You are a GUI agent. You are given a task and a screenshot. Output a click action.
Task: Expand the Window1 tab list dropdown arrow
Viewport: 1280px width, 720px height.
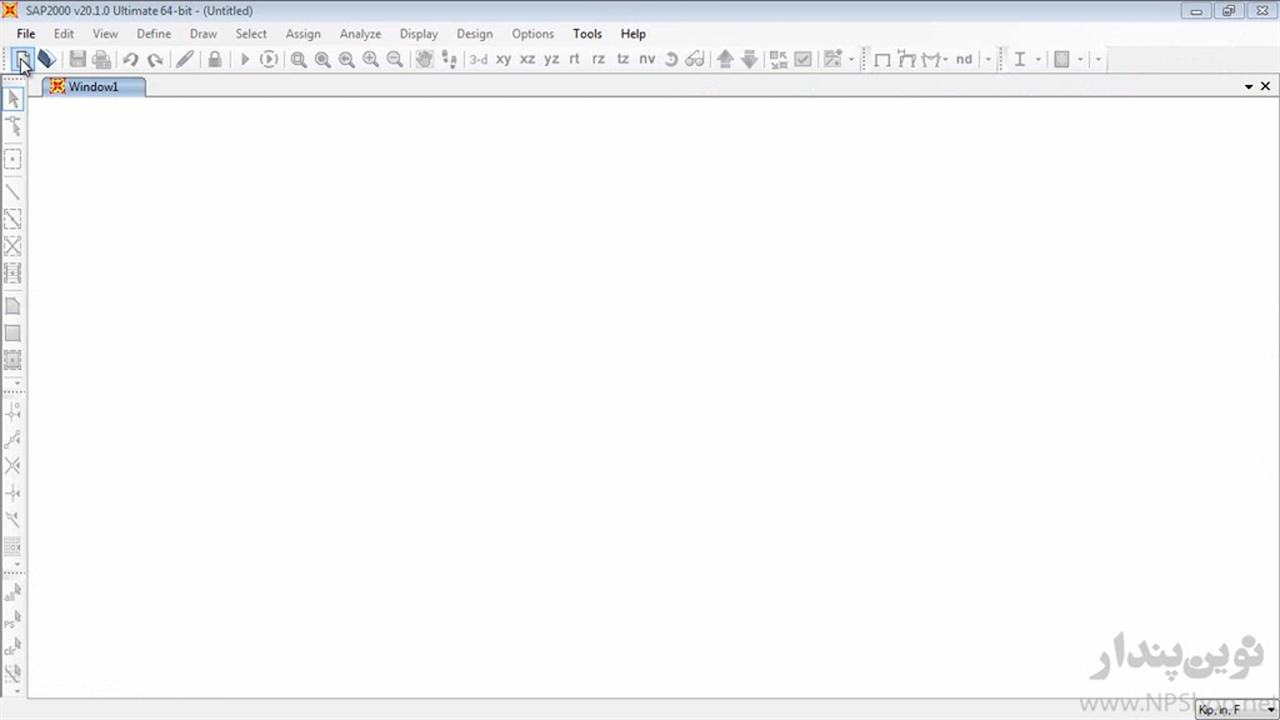(1249, 87)
